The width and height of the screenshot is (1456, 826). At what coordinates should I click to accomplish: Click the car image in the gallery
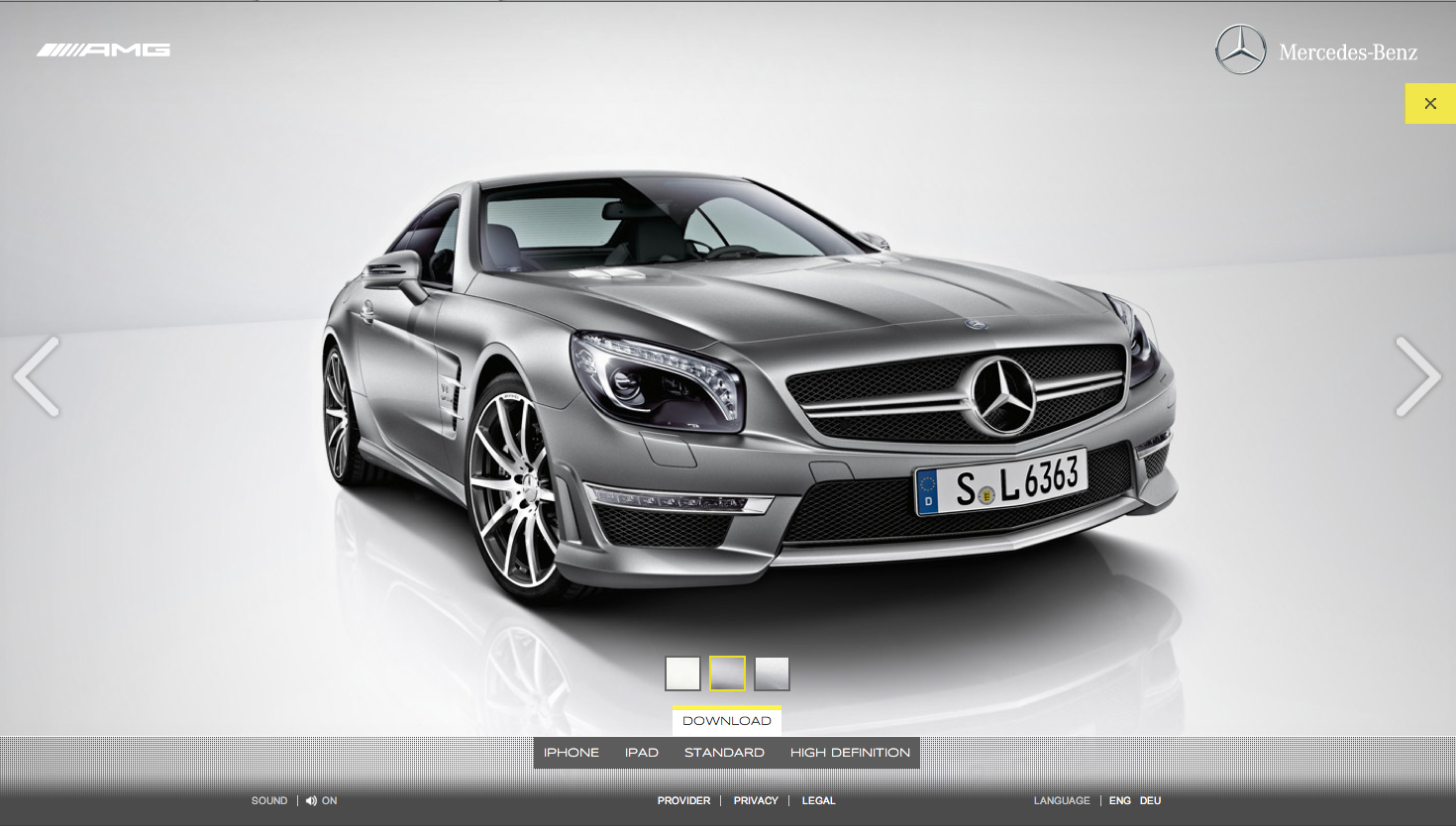(x=750, y=386)
